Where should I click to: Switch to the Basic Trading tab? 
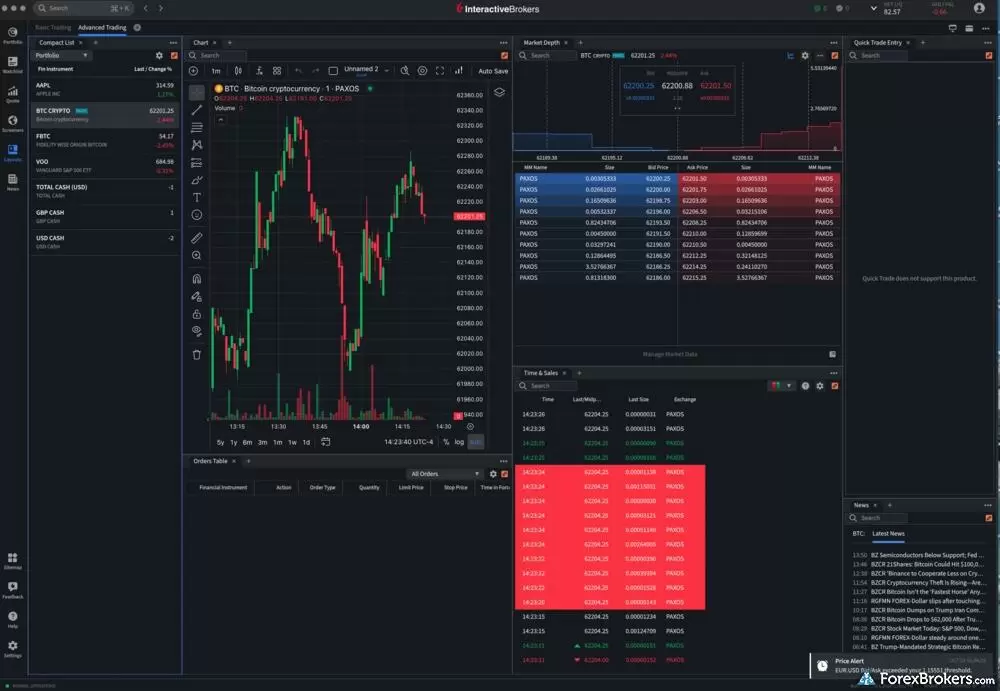53,27
